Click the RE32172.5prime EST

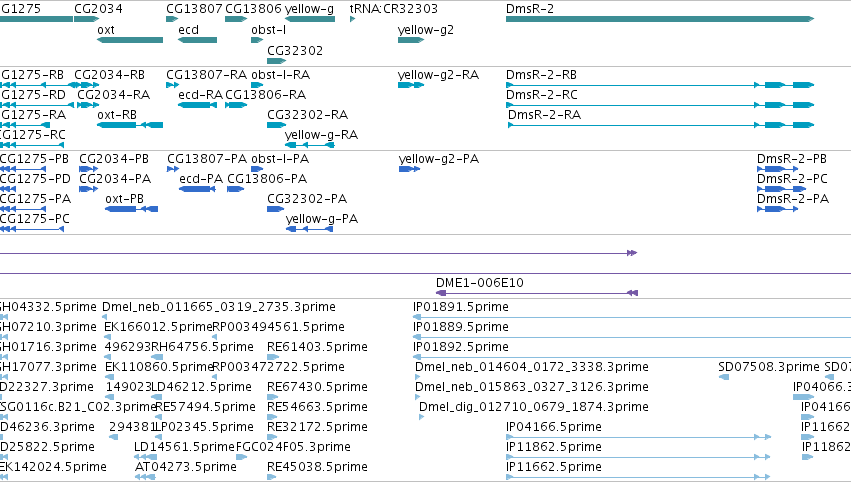coord(272,437)
